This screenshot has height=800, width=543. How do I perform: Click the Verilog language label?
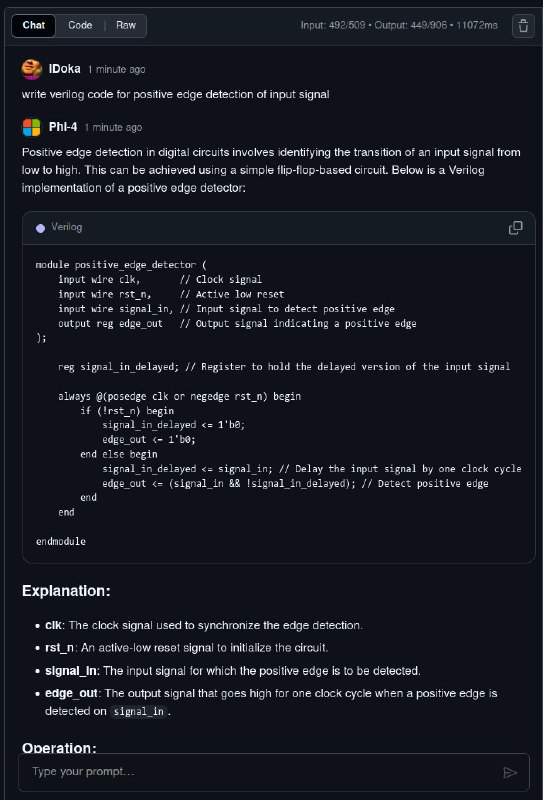[x=66, y=227]
